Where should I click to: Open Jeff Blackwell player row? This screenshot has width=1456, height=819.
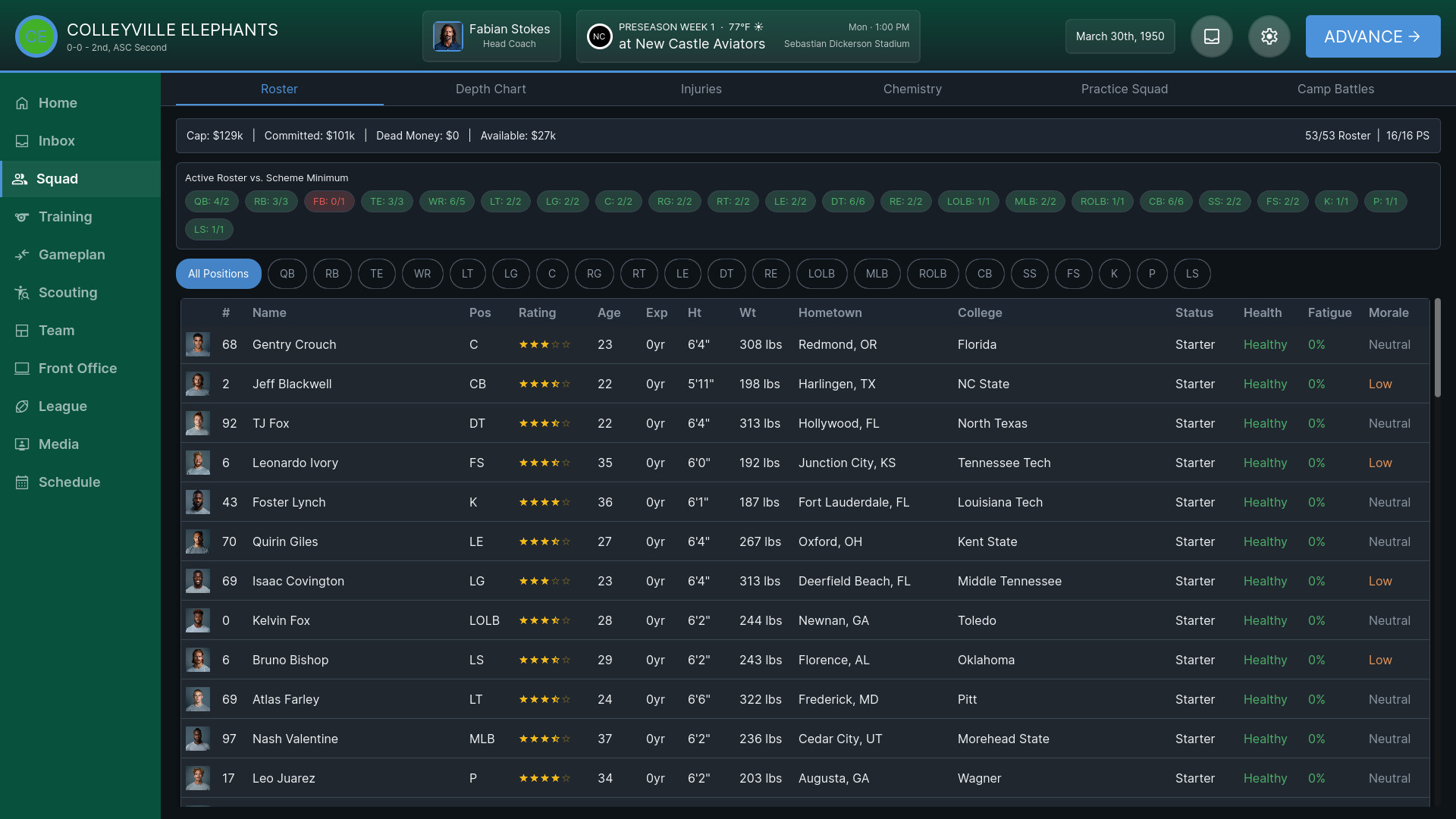click(805, 384)
